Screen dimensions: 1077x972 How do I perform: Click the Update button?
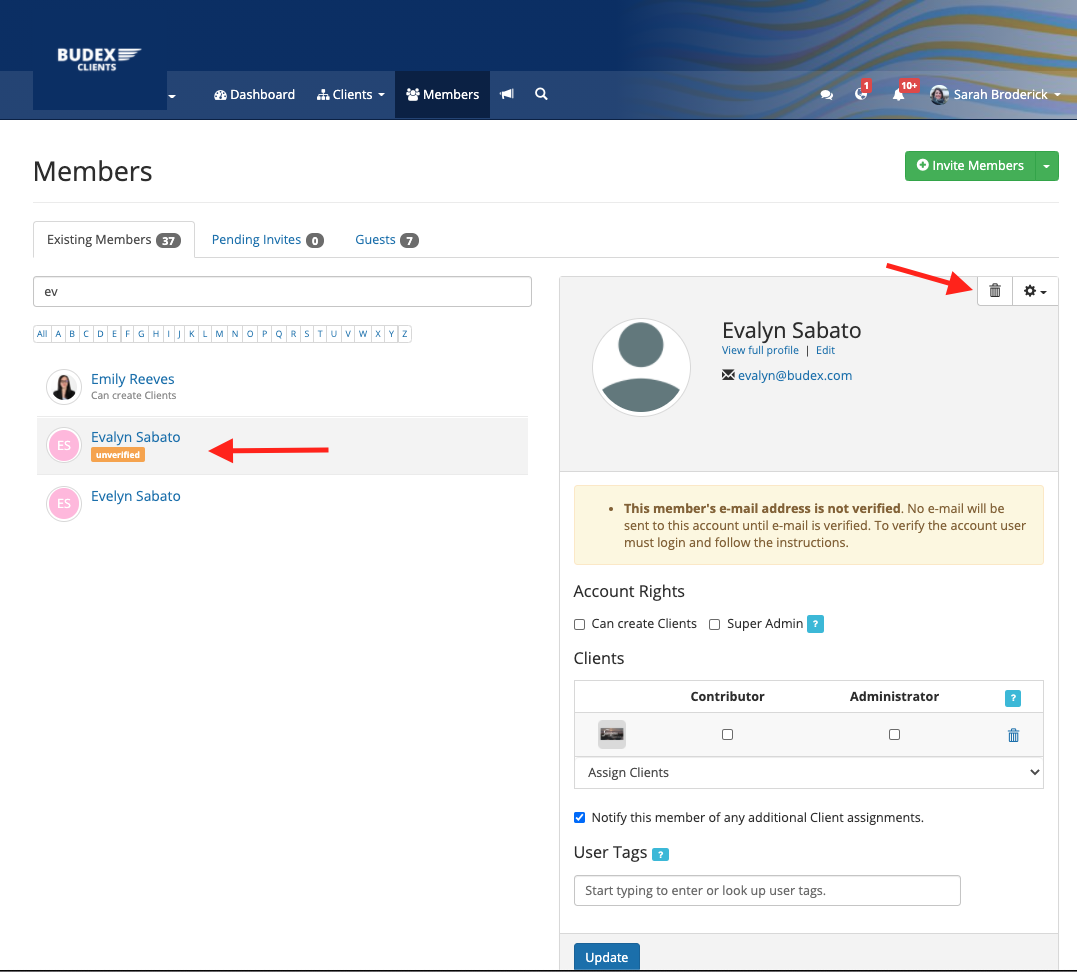tap(606, 956)
